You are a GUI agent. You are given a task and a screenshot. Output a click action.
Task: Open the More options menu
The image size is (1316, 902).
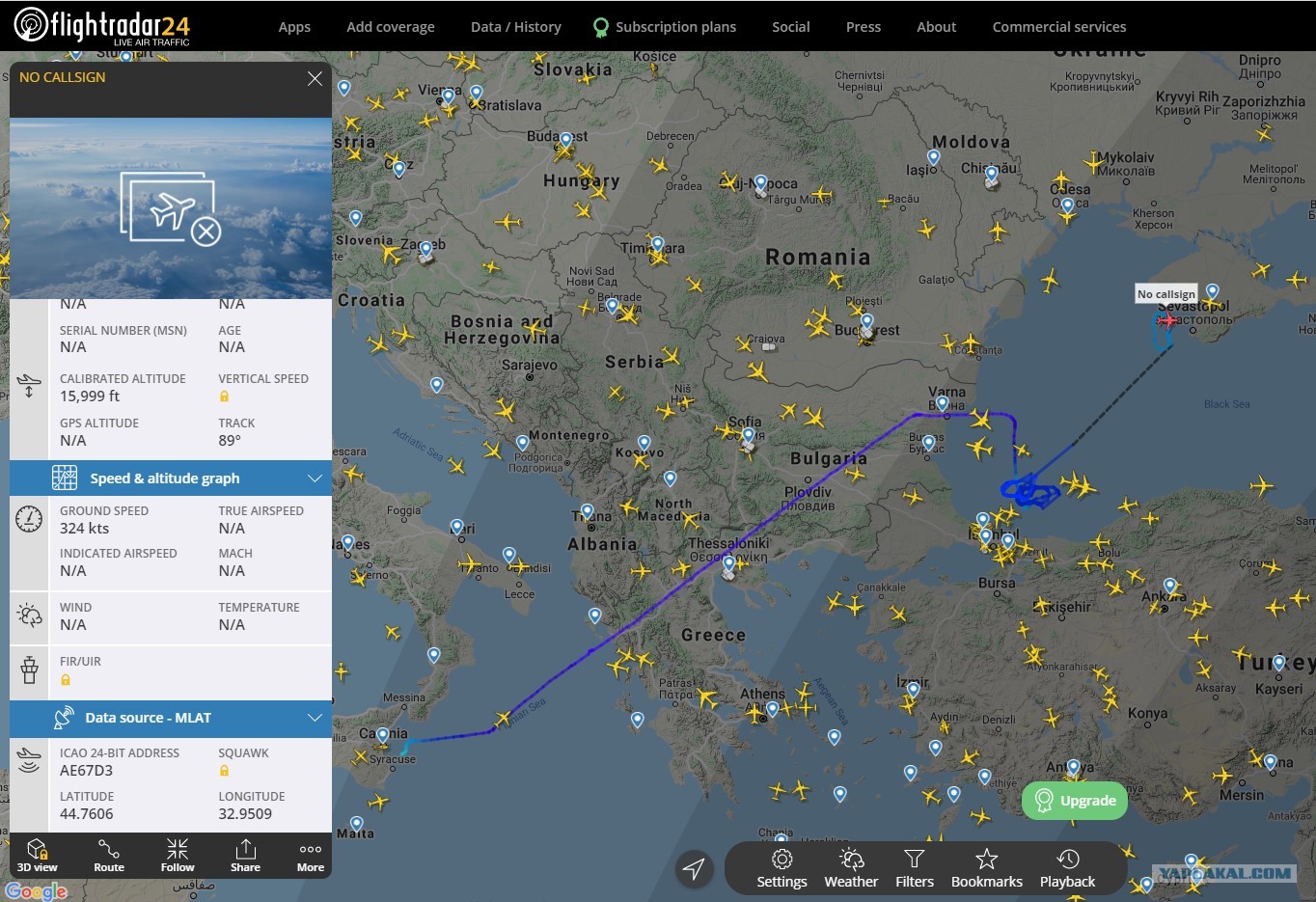[x=311, y=856]
